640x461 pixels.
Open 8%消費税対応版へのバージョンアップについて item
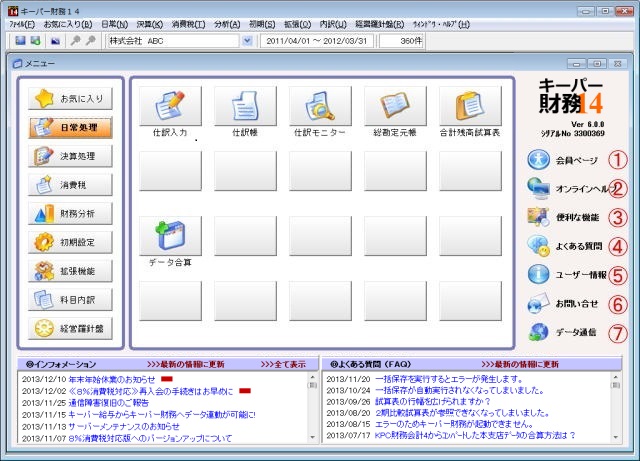tap(150, 438)
